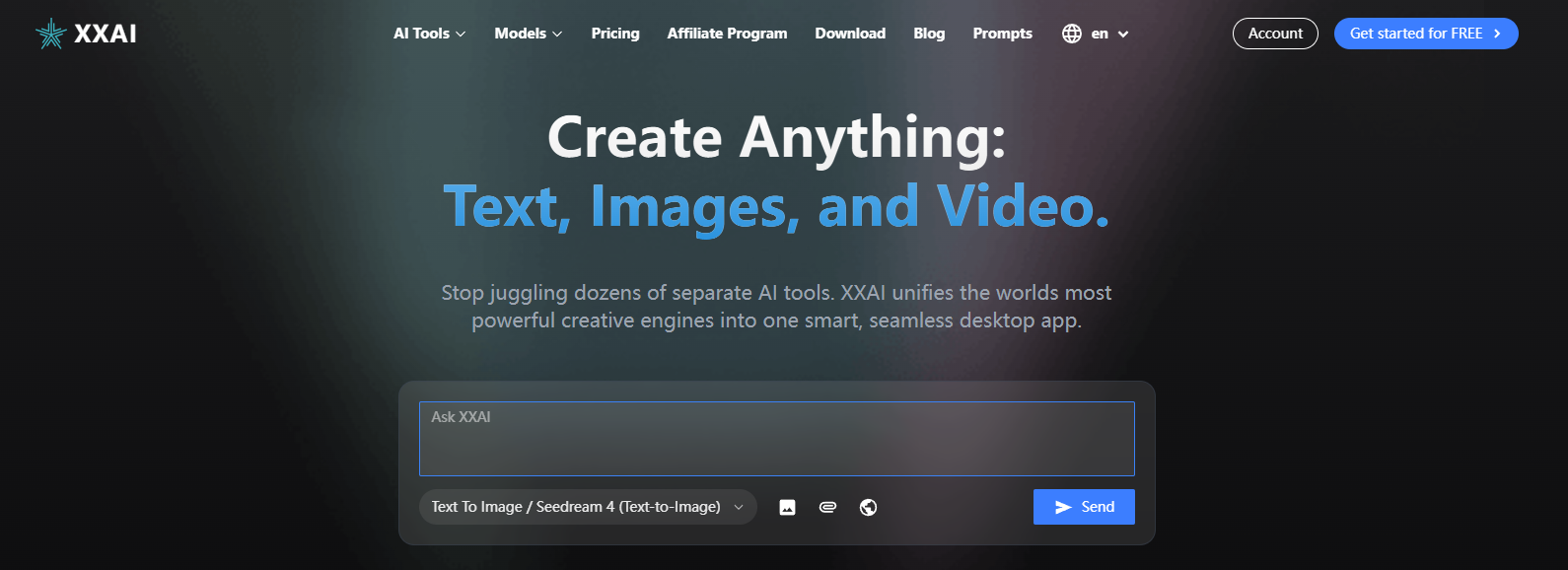The image size is (1568, 570).
Task: Open the Affiliate Program page
Action: 727,34
